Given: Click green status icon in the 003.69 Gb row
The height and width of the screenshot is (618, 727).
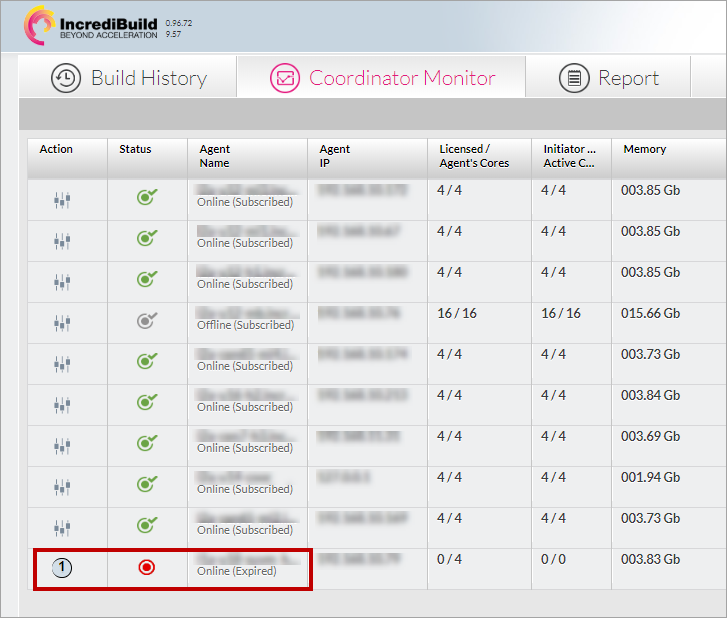Looking at the screenshot, I should click(147, 443).
